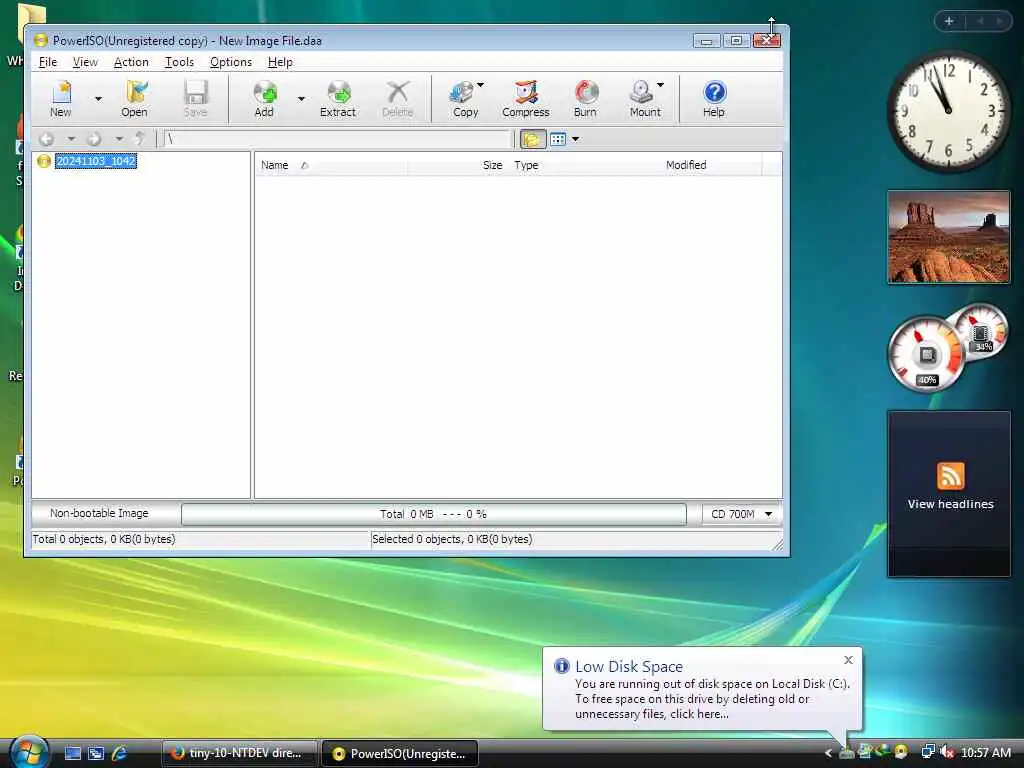Image resolution: width=1024 pixels, height=768 pixels.
Task: Click the Compress toolbar icon
Action: click(526, 99)
